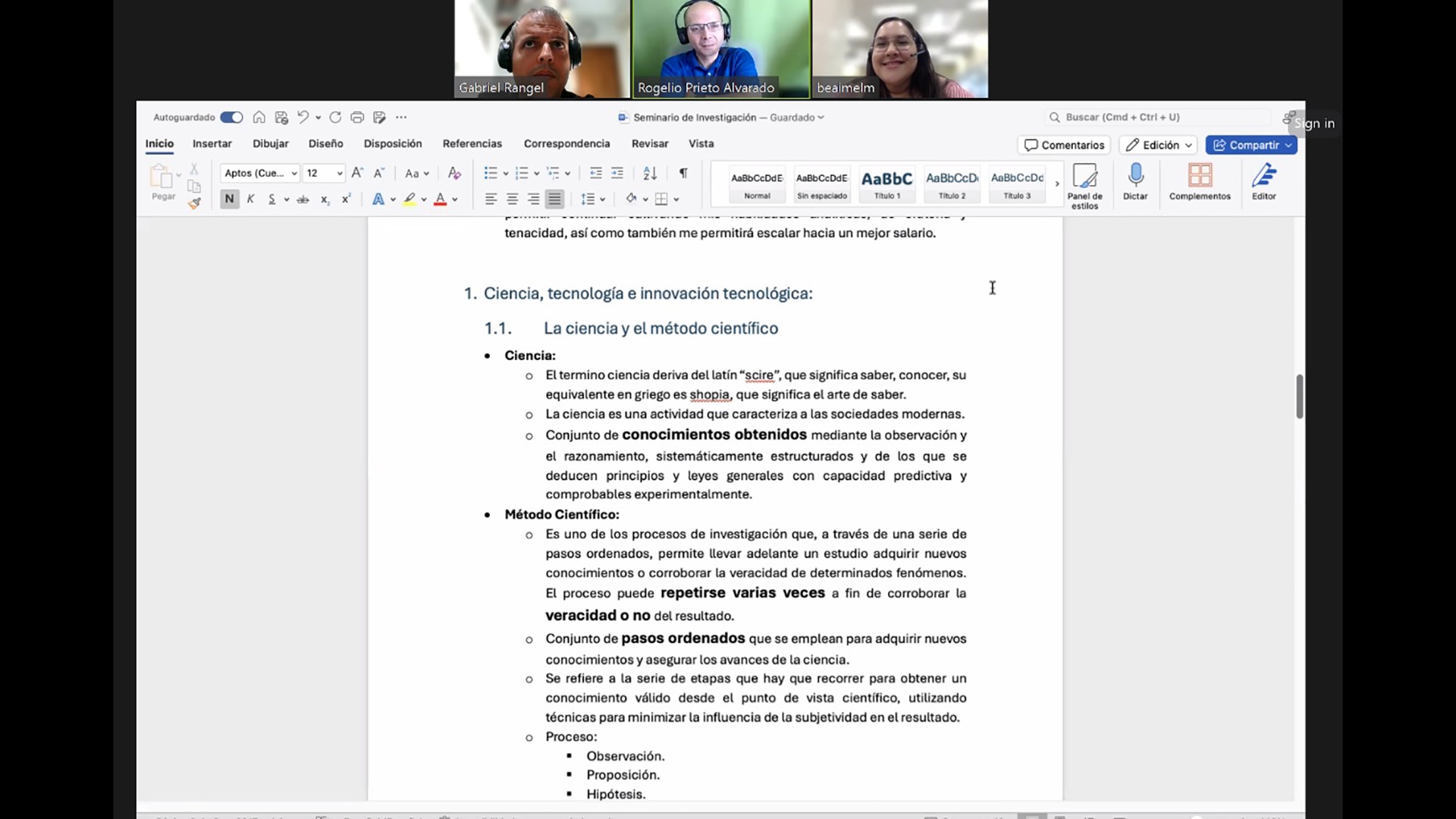Expand the font color dropdown arrow
Viewport: 1456px width, 819px height.
point(455,200)
